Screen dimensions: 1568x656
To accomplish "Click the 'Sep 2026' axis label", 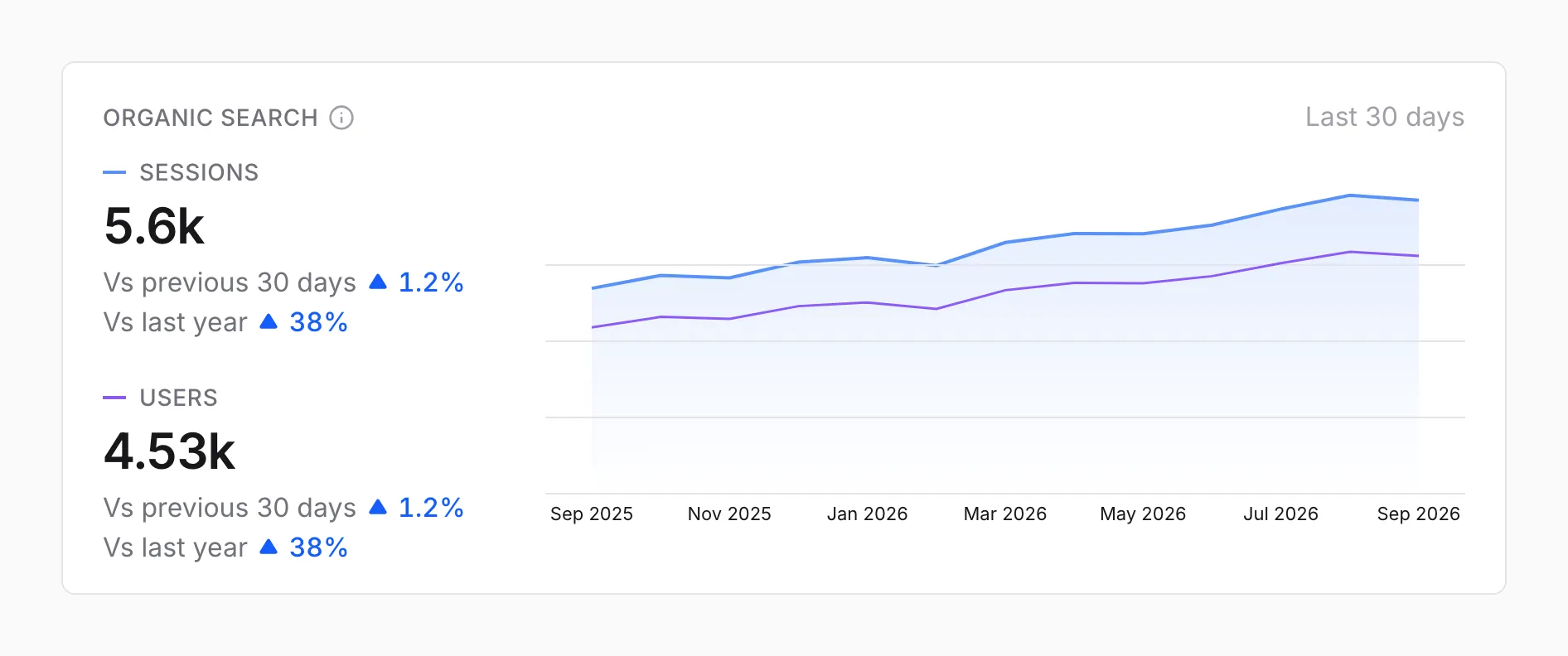I will click(1419, 514).
